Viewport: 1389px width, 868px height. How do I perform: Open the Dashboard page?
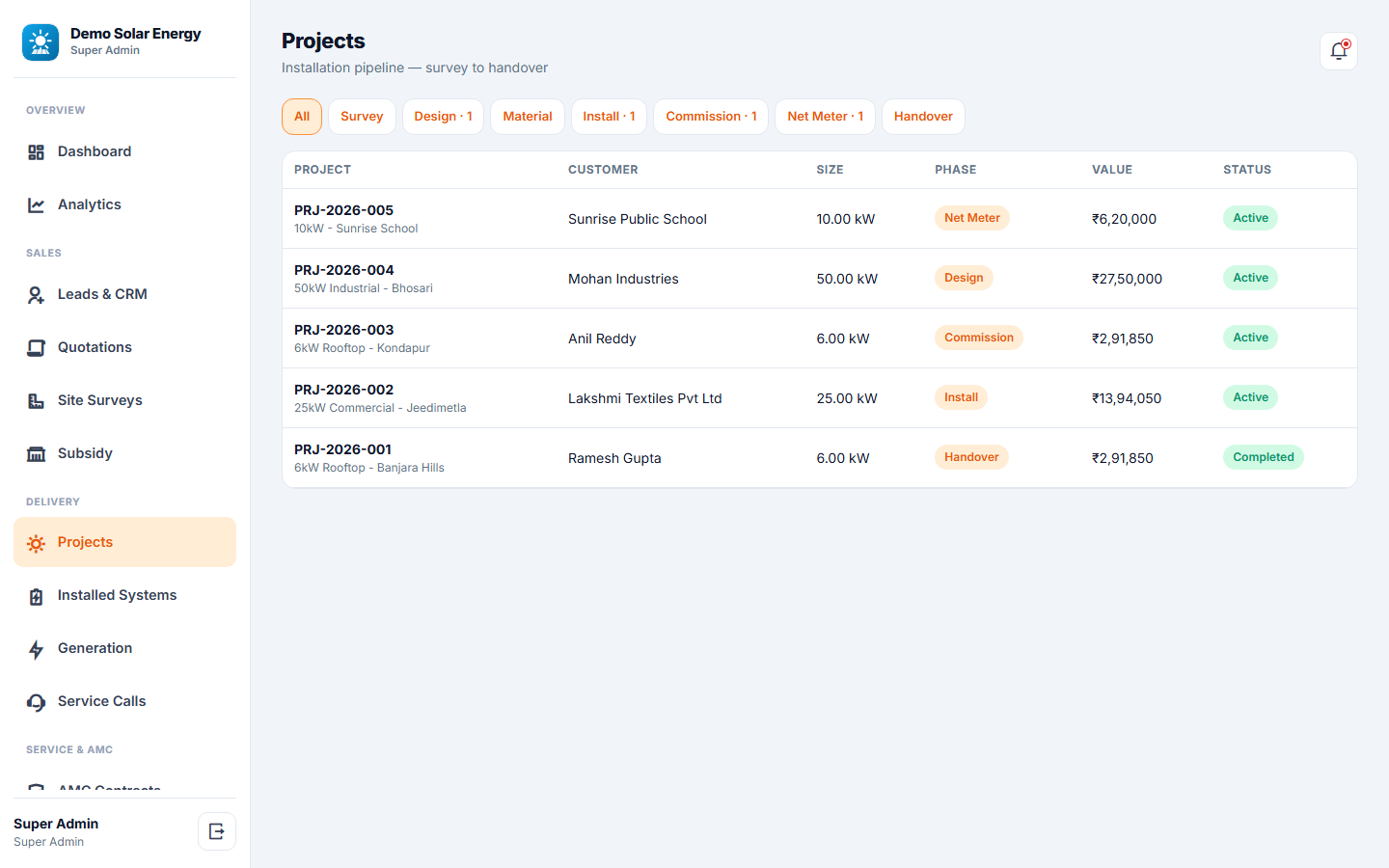pyautogui.click(x=124, y=152)
